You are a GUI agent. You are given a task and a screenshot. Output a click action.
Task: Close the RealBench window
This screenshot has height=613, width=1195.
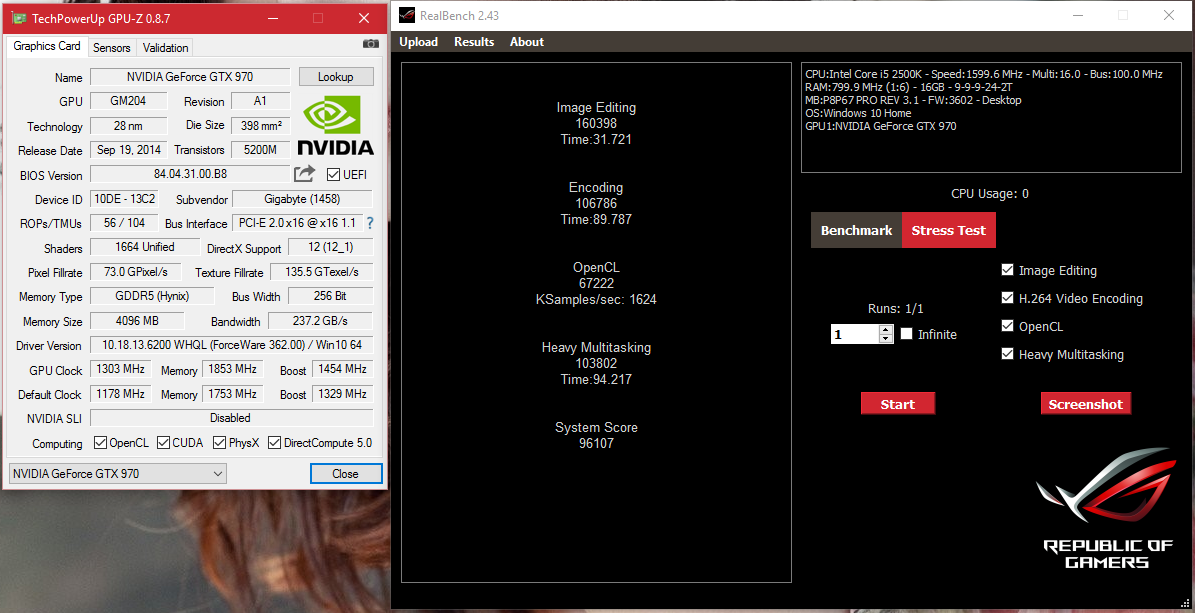1169,15
